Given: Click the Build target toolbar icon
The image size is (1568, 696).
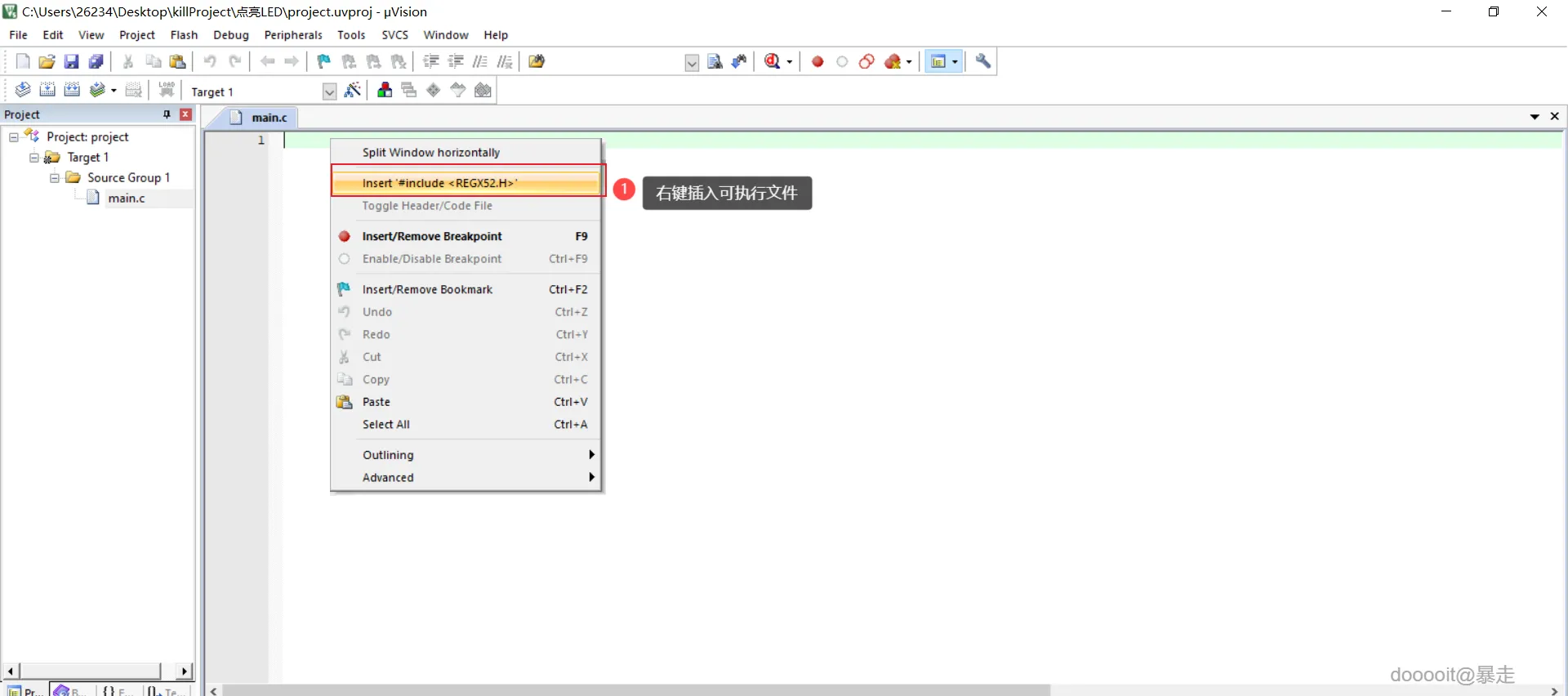Looking at the screenshot, I should [x=47, y=90].
